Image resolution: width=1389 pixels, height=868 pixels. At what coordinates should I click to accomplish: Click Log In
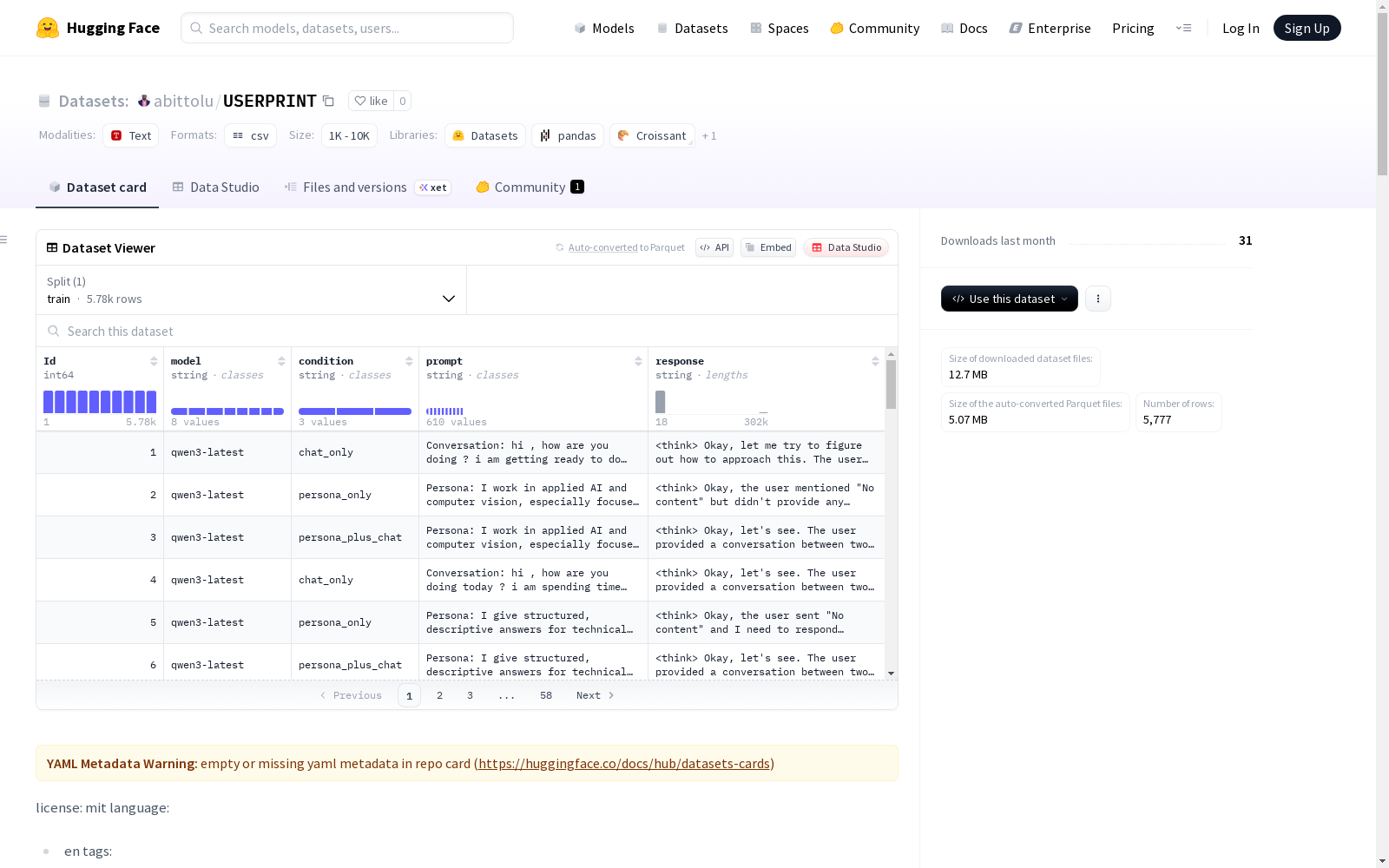[x=1241, y=28]
